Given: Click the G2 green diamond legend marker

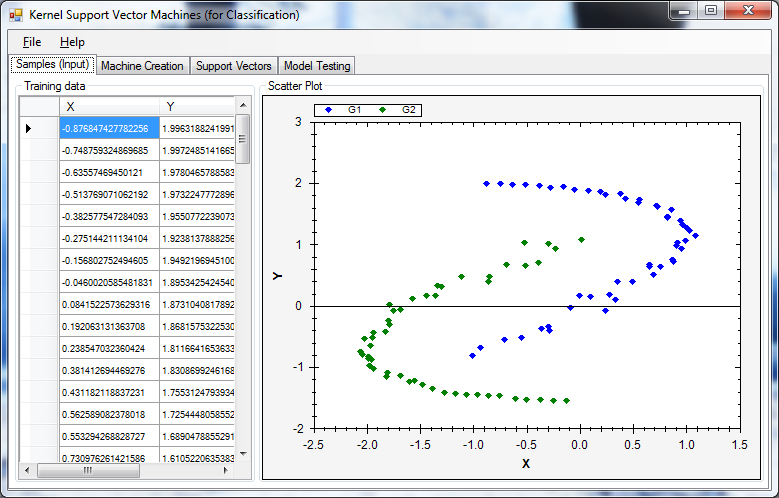Looking at the screenshot, I should (382, 109).
